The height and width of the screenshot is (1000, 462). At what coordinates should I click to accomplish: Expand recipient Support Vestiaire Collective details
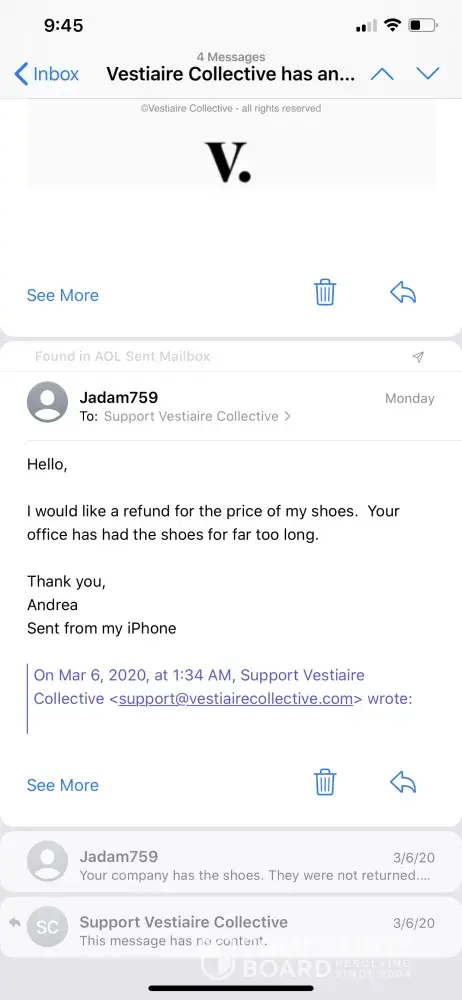tap(197, 416)
